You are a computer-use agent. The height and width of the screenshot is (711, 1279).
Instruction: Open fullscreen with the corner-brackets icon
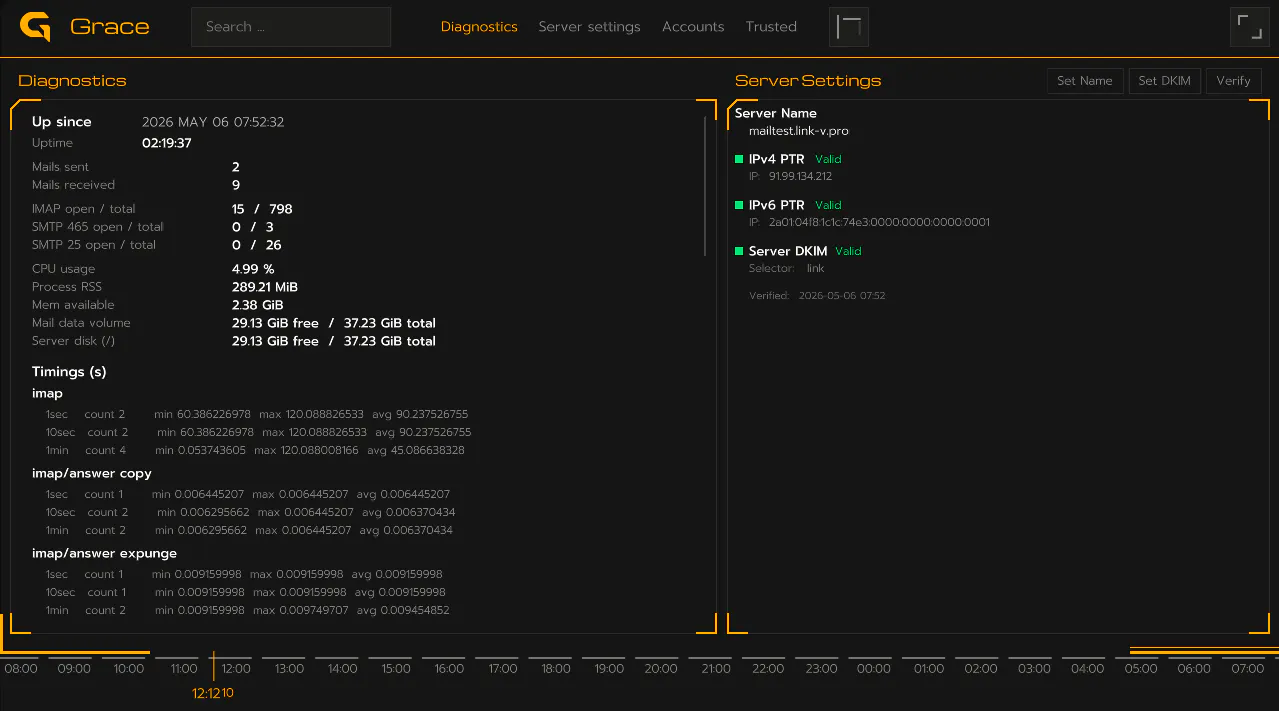point(1249,27)
